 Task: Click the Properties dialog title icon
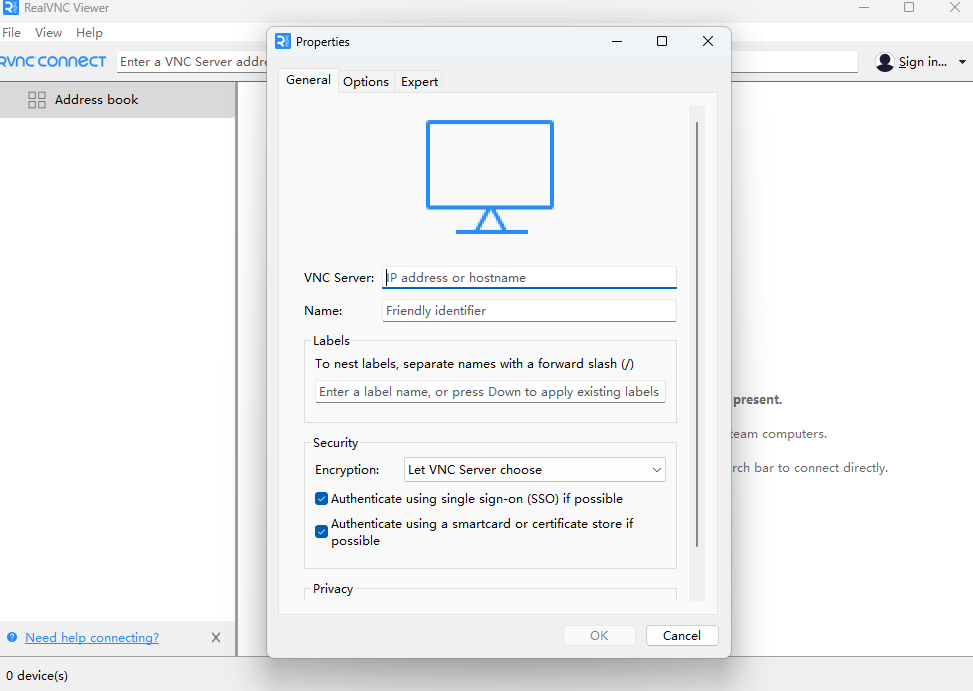282,42
